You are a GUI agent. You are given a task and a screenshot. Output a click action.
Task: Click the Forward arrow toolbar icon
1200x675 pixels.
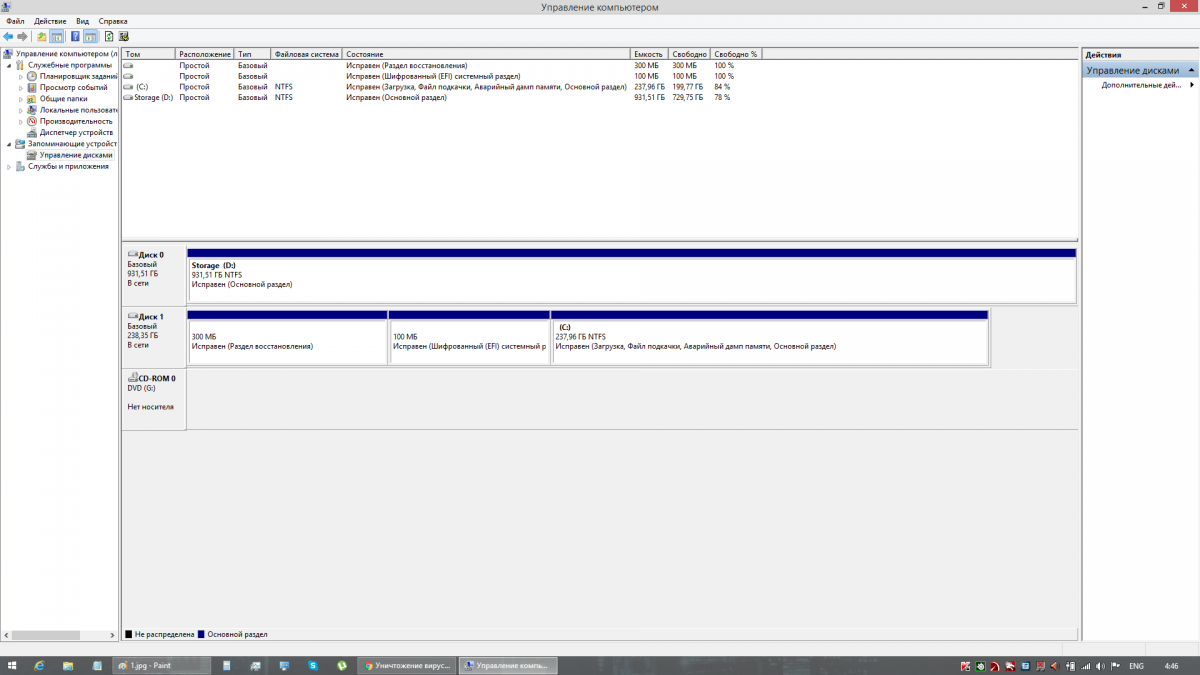point(22,36)
